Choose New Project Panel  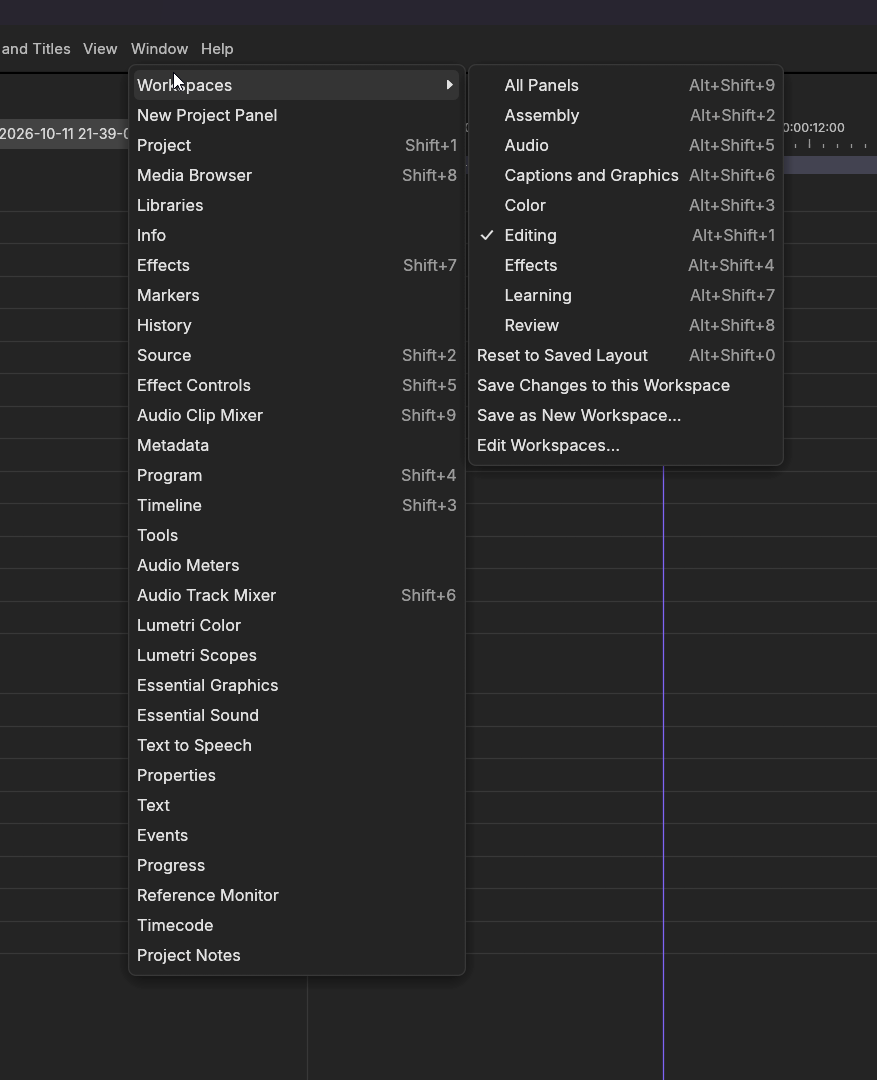click(x=296, y=115)
